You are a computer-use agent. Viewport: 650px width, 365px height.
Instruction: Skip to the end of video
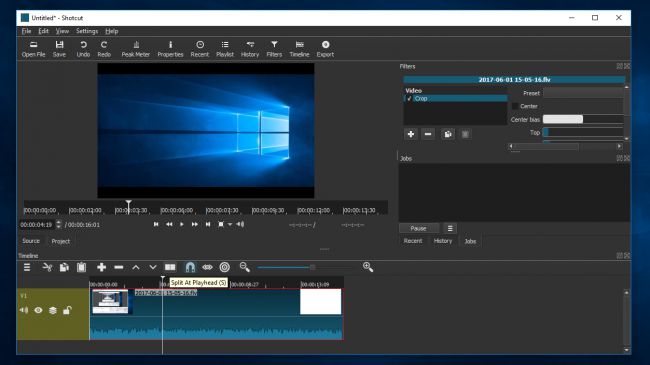point(208,224)
